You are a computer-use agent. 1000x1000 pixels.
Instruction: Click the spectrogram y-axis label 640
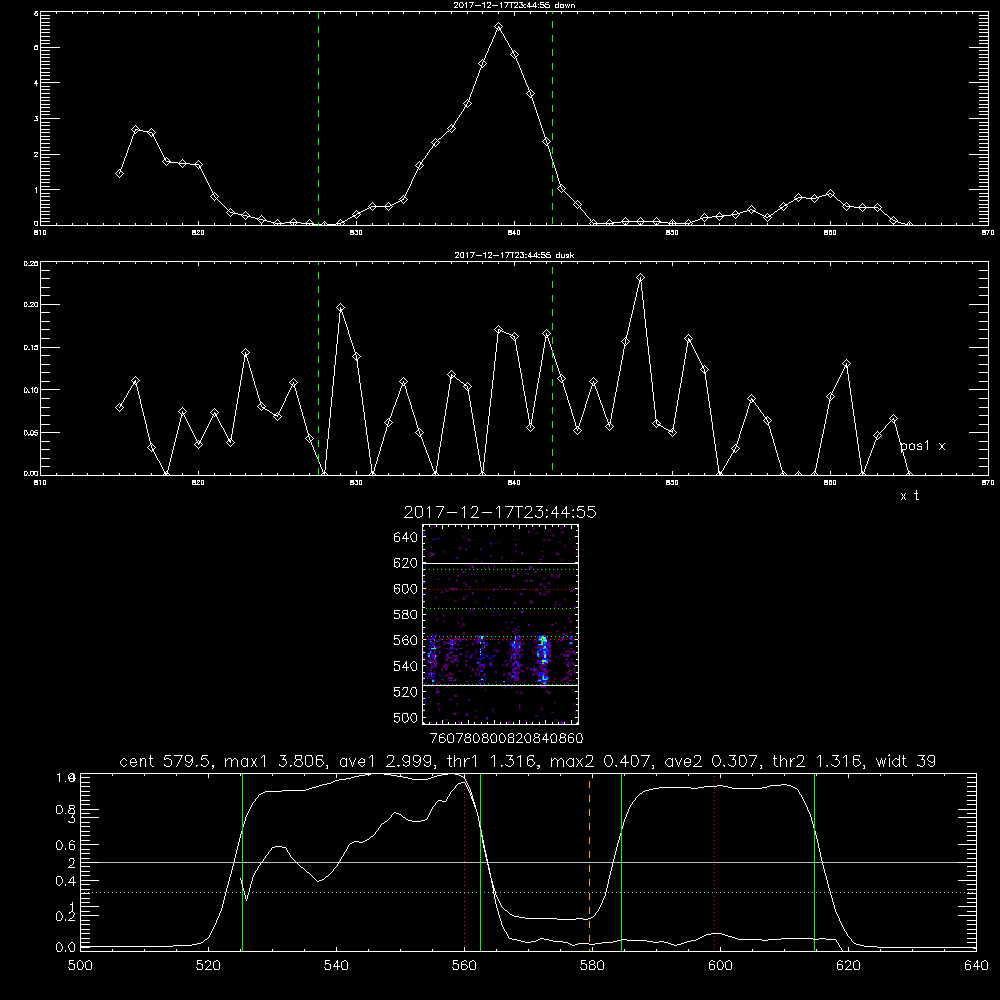point(406,538)
